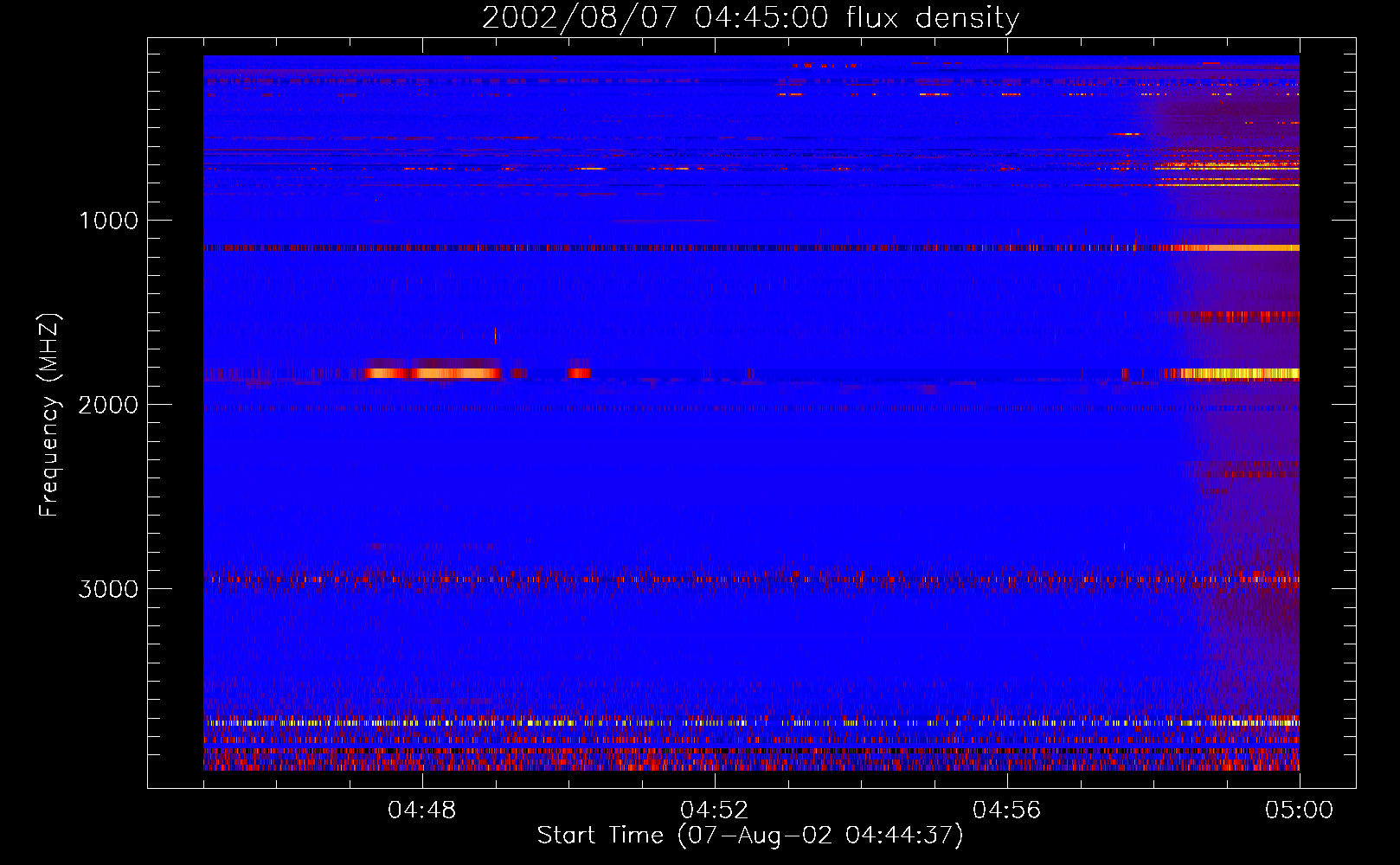
Task: Click the 05:00 time tick label
Action: click(1300, 811)
